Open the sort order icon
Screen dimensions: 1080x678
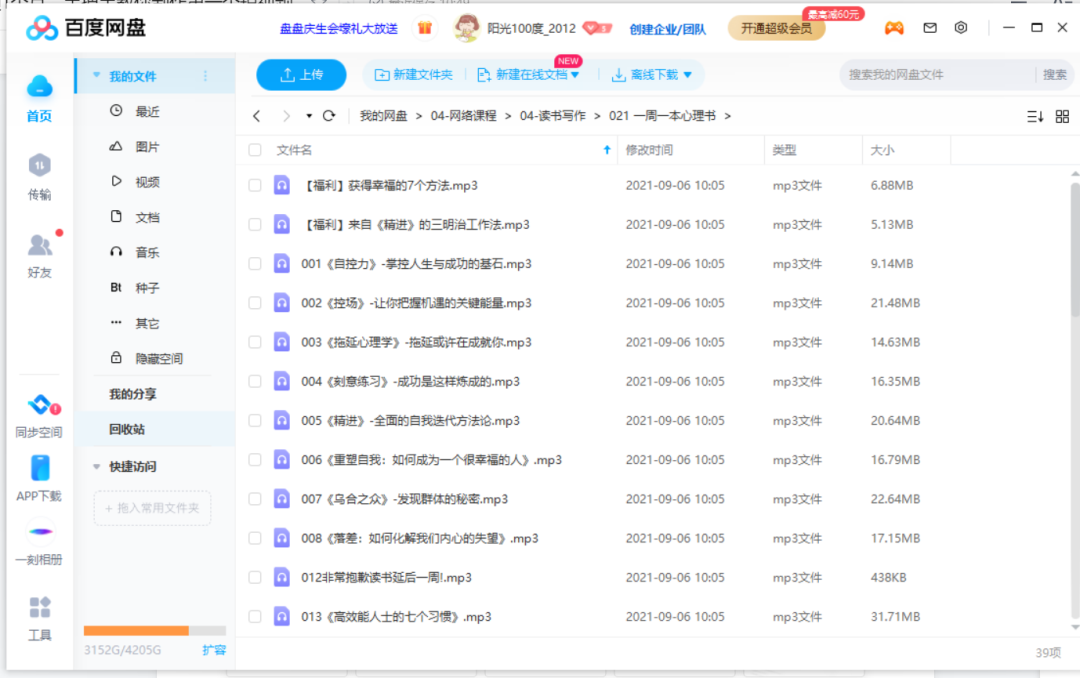1035,116
